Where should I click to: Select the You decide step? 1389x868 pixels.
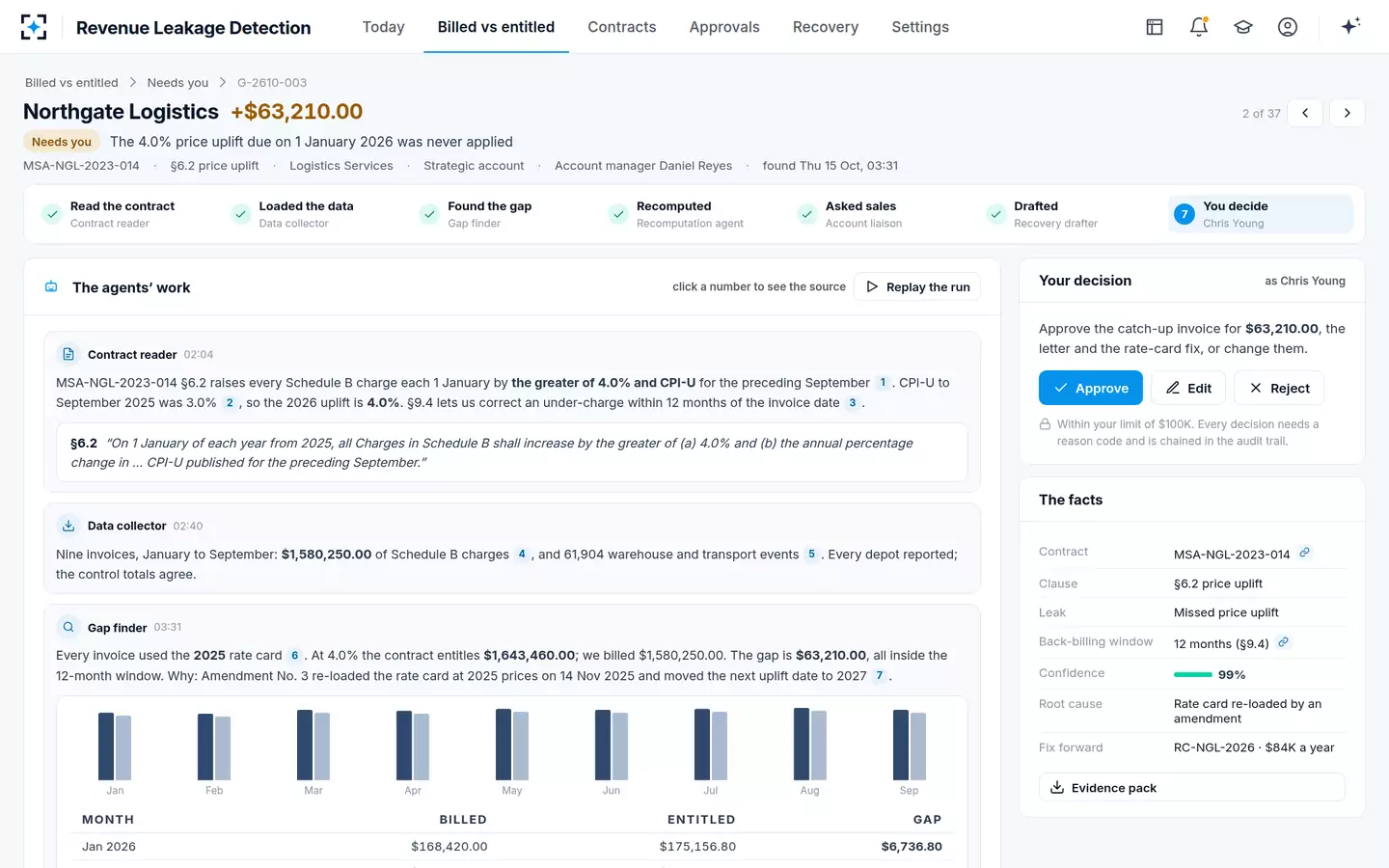(1261, 214)
